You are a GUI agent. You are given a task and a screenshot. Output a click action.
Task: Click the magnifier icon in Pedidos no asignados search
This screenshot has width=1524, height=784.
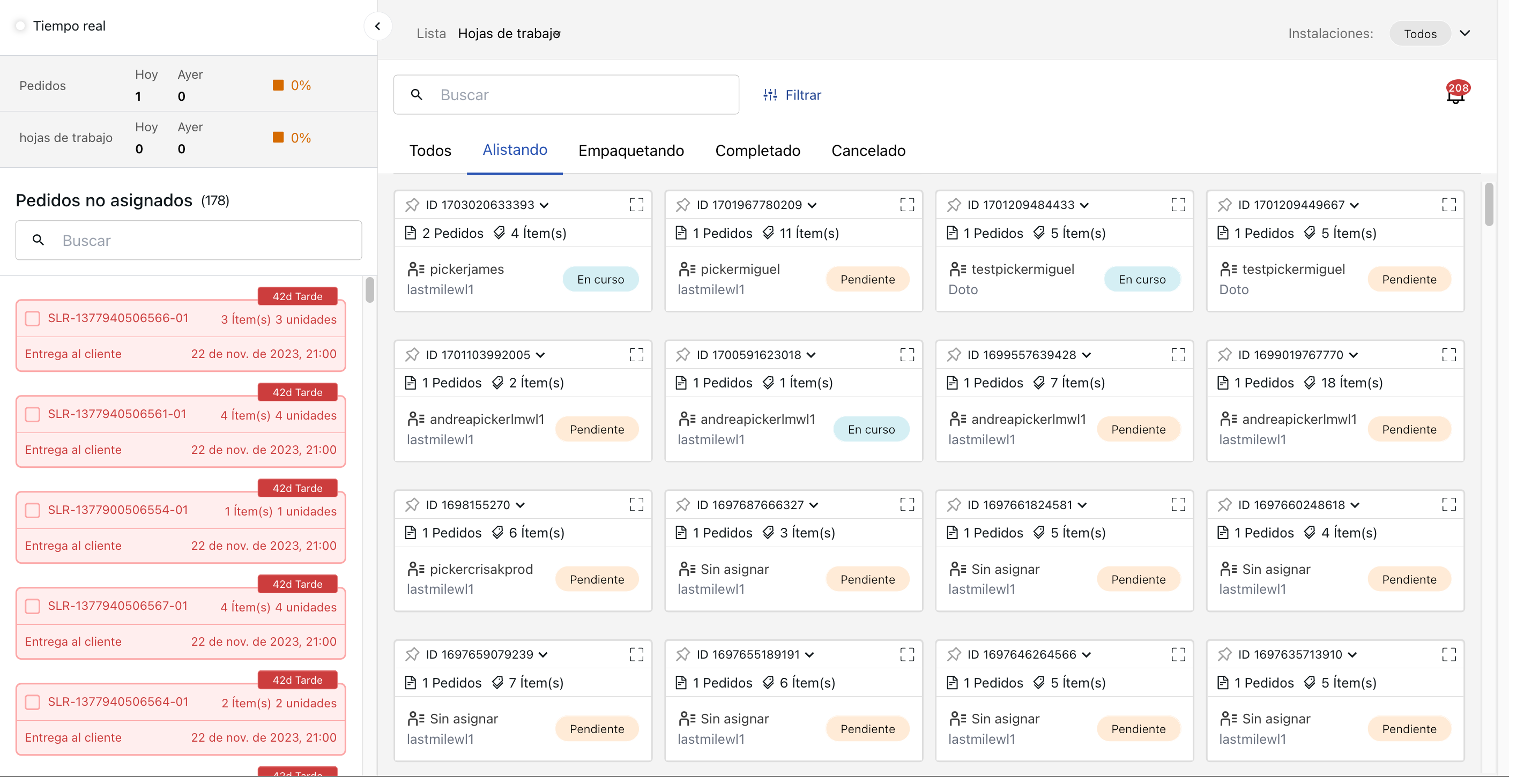tap(38, 240)
